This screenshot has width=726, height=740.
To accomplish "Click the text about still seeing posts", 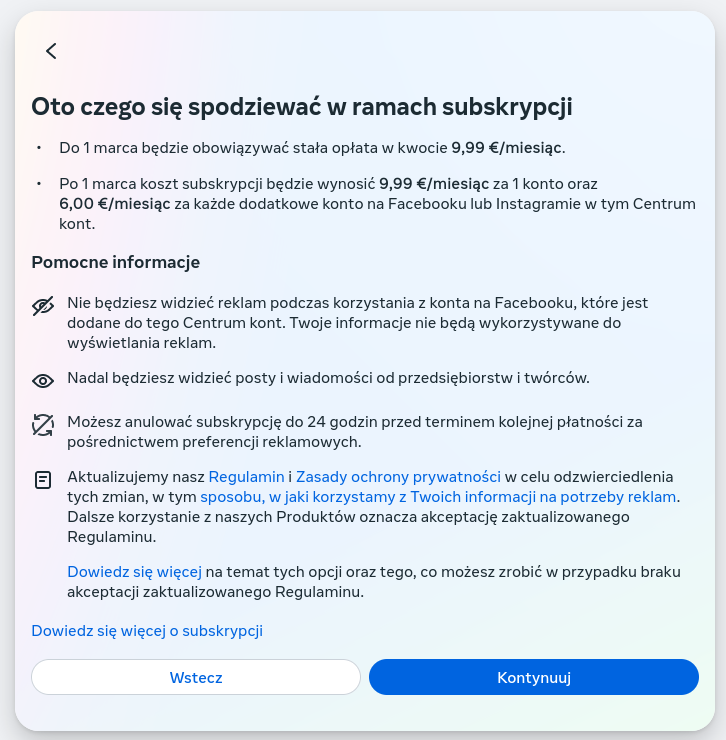I will pyautogui.click(x=328, y=378).
